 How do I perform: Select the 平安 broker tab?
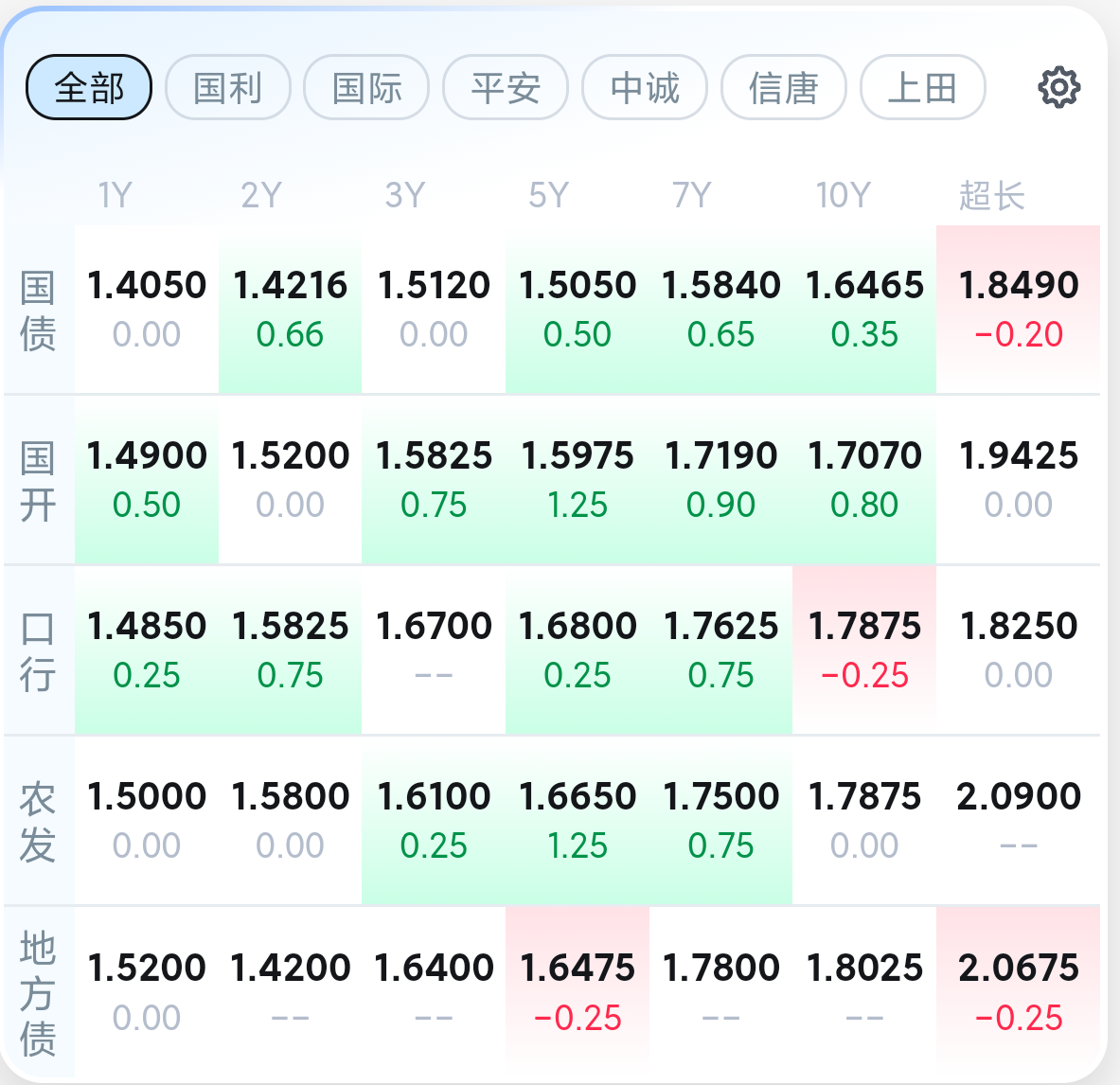pos(506,88)
